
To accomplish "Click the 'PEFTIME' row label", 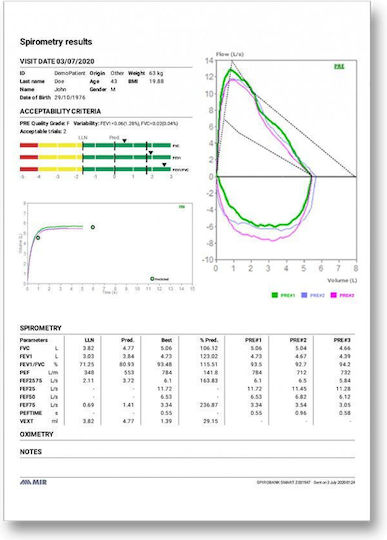I will pyautogui.click(x=31, y=413).
